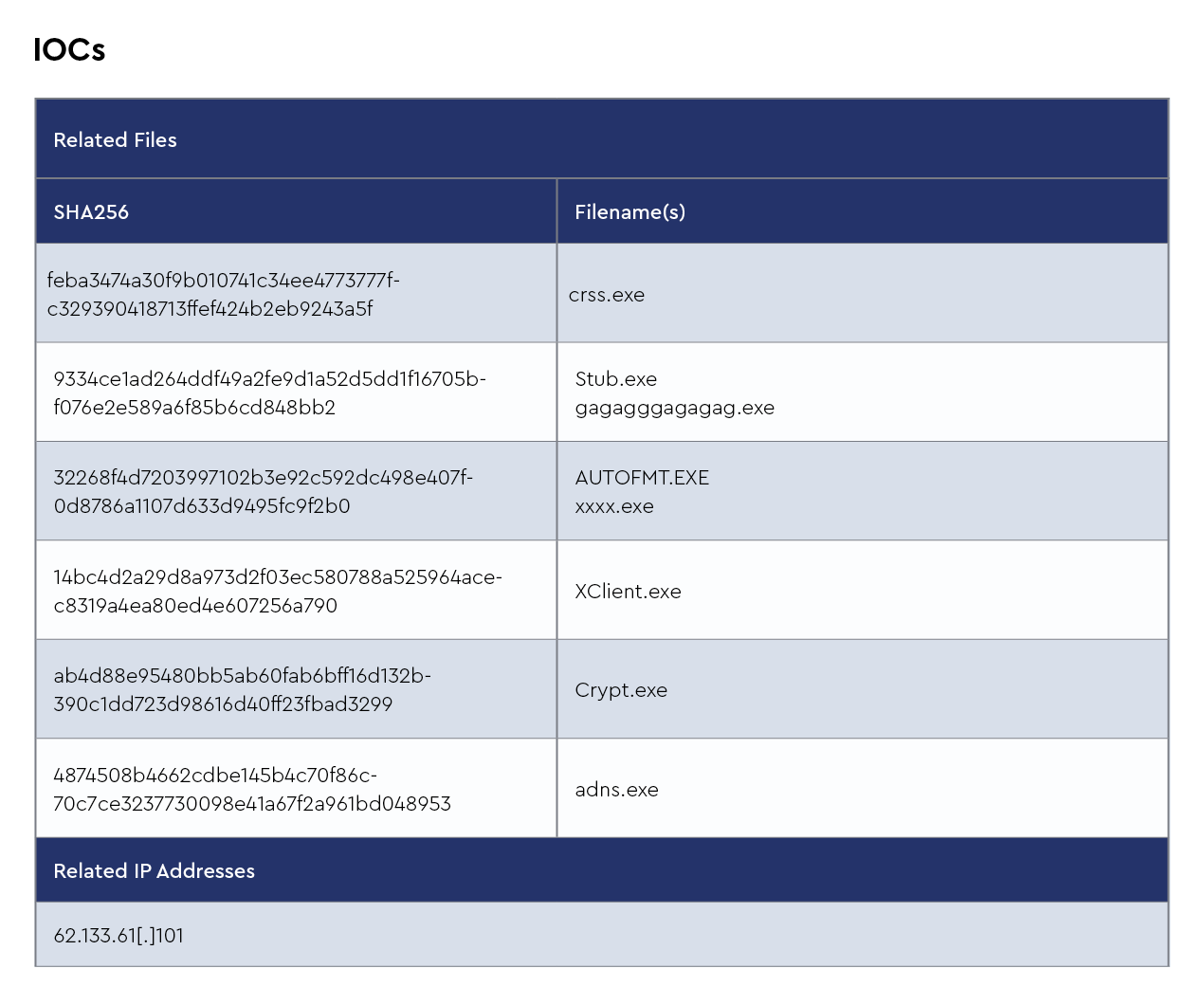The height and width of the screenshot is (1005, 1204).
Task: Select the hash starting with 9334ce1ad264
Action: tap(269, 393)
